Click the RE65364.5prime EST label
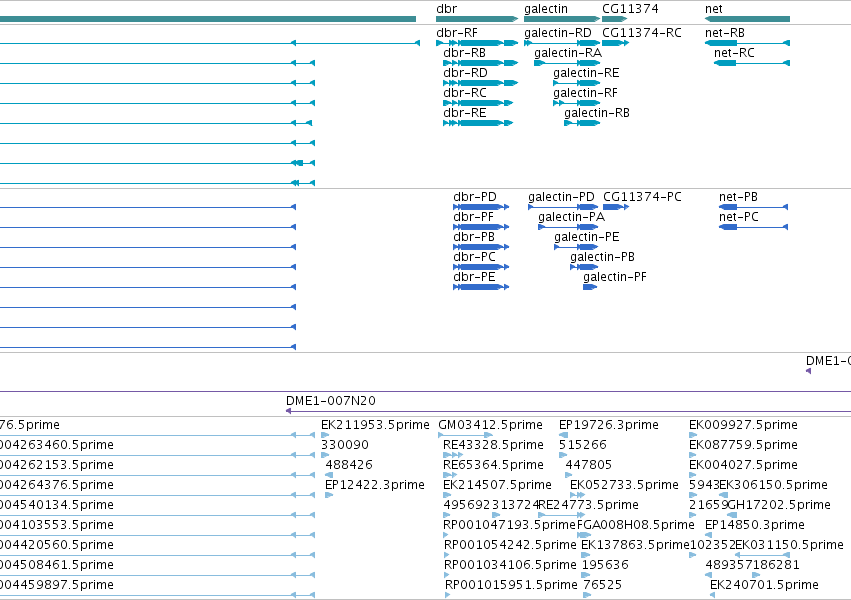851x600 pixels. (x=493, y=464)
